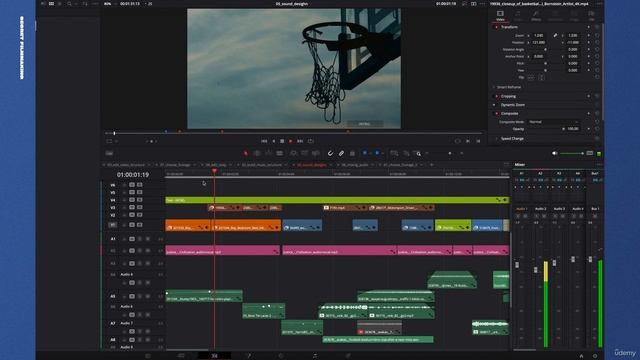Add a keyframe for Zoom parameter

point(589,36)
